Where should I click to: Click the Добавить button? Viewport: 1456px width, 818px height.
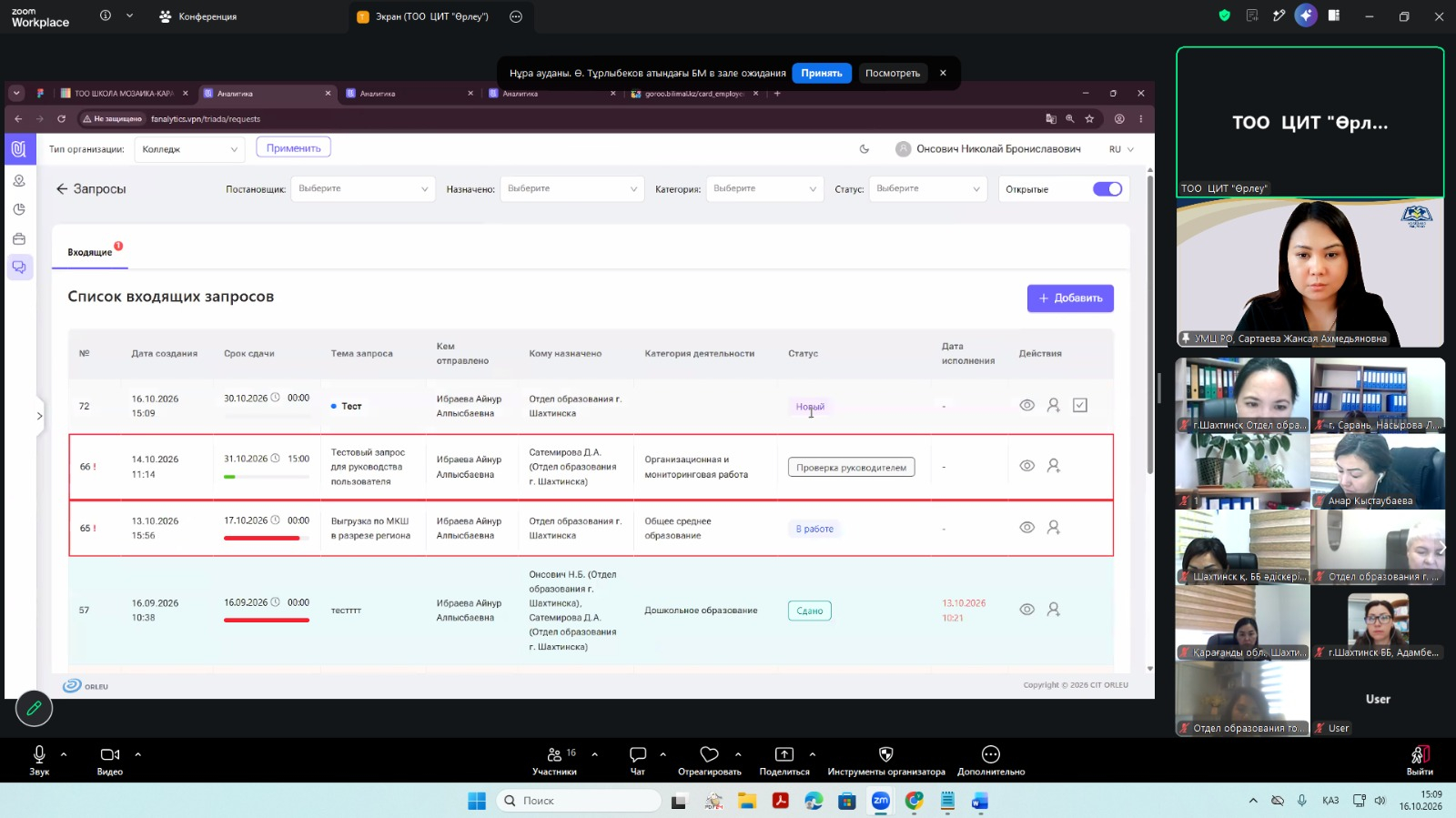pos(1070,298)
